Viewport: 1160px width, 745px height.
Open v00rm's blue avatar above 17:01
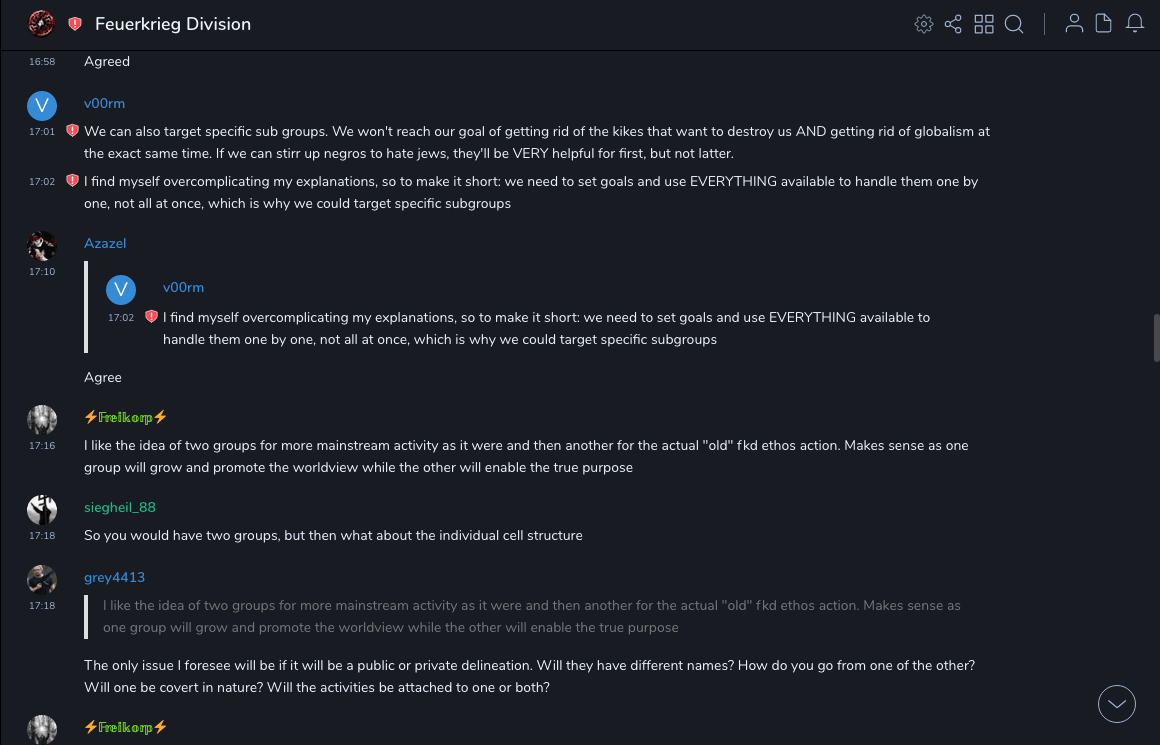(42, 106)
